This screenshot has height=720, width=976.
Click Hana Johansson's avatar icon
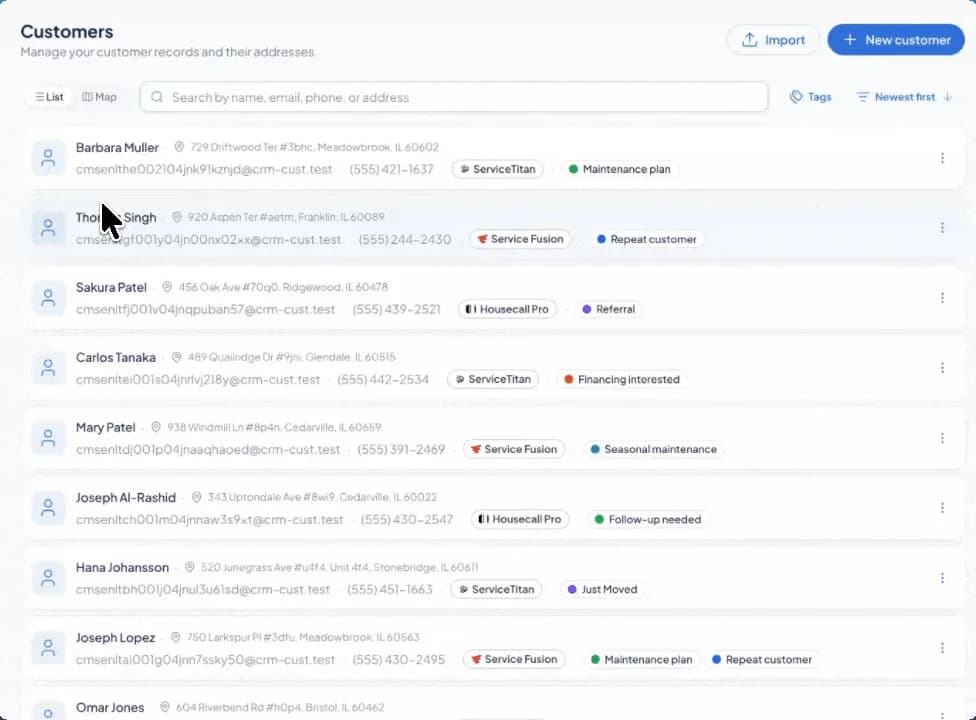pos(48,578)
